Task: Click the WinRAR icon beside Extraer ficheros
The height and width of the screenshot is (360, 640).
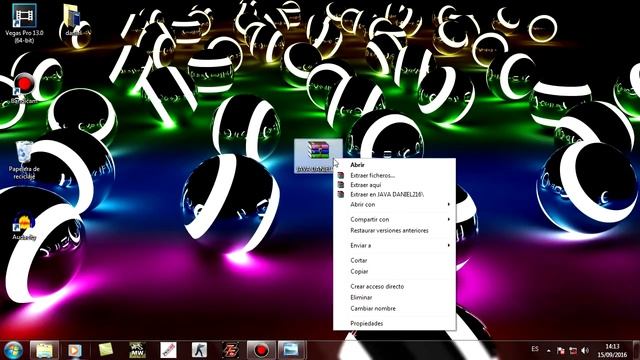Action: point(341,176)
